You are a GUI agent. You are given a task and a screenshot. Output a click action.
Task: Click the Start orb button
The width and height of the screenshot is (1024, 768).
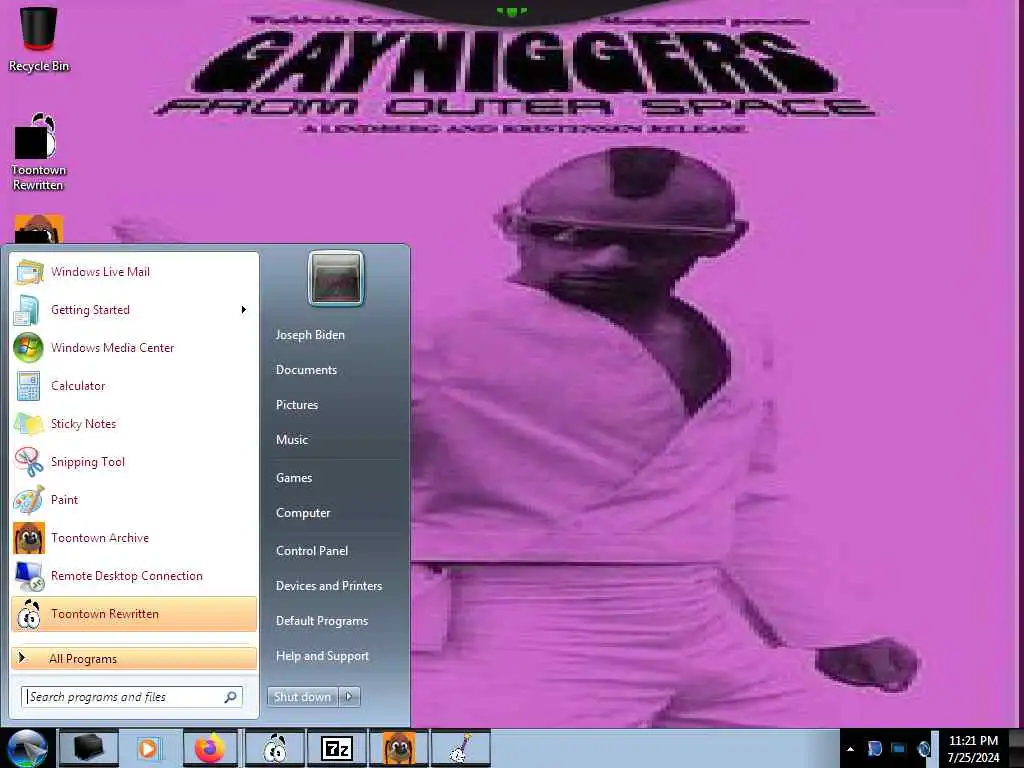click(26, 748)
